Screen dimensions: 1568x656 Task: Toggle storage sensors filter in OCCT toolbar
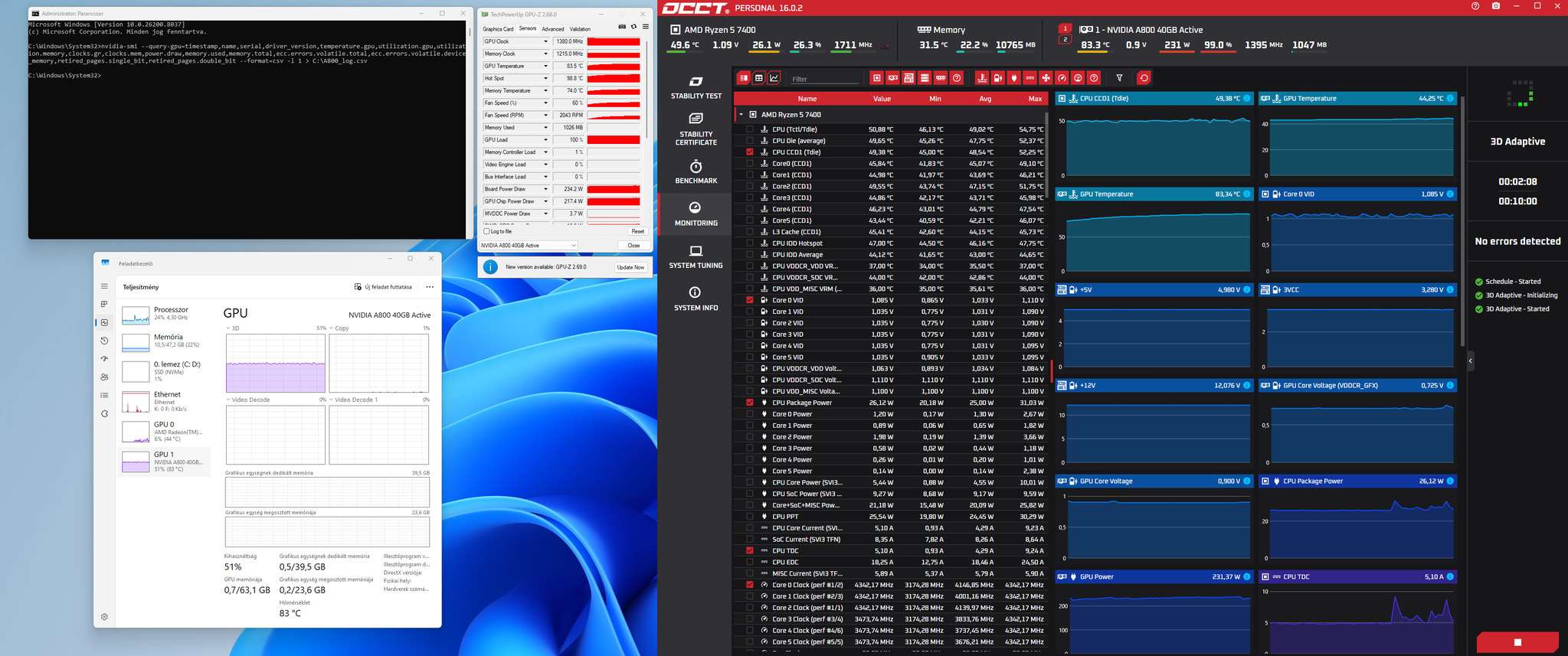[925, 78]
